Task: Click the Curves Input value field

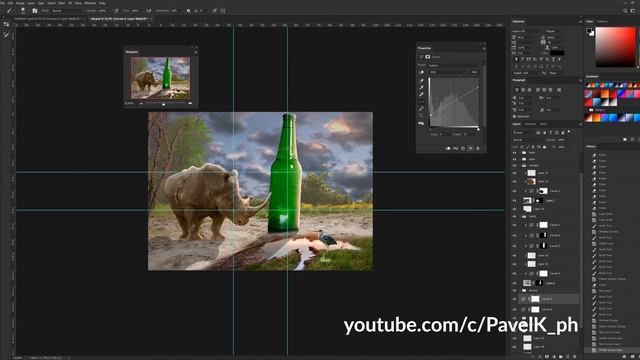Action: tap(443, 134)
